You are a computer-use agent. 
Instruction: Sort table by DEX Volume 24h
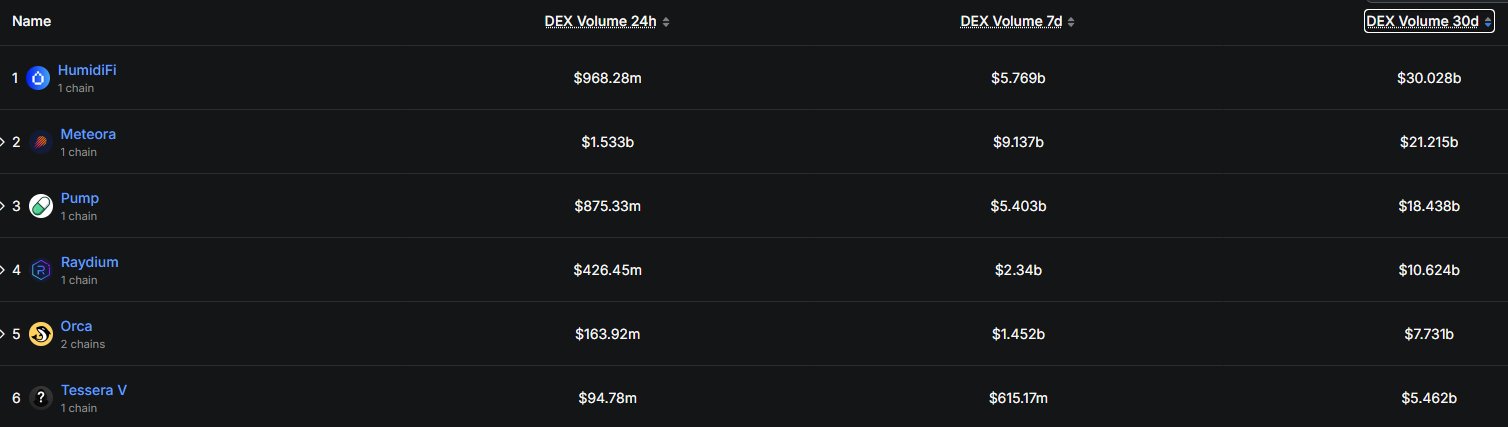tap(600, 22)
